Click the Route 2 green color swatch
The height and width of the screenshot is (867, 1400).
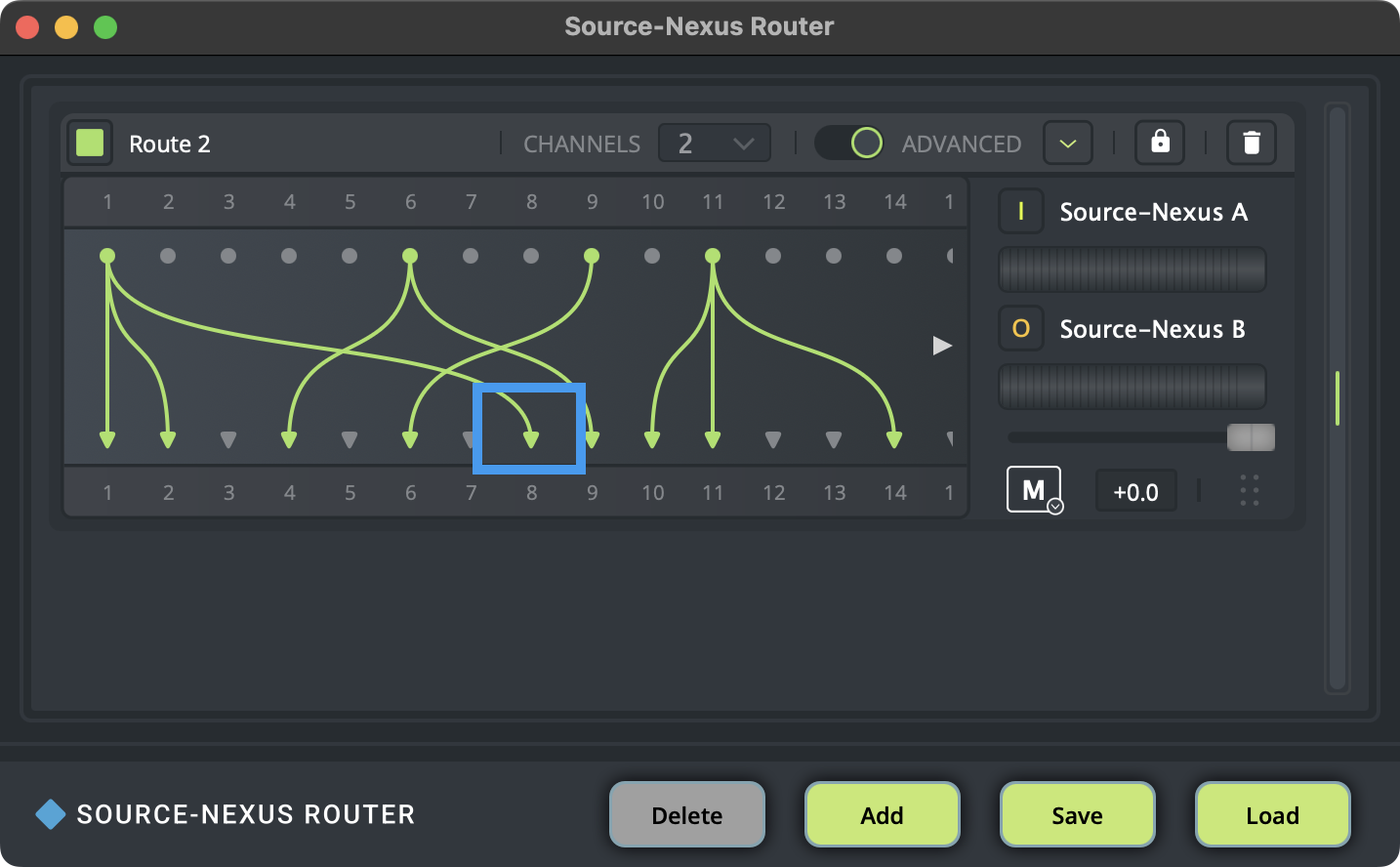click(x=90, y=144)
